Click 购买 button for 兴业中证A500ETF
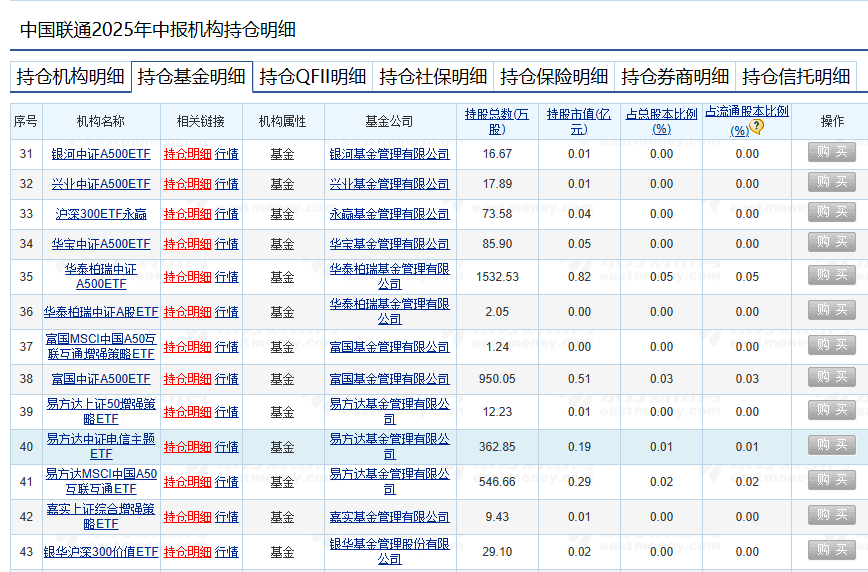 point(832,182)
